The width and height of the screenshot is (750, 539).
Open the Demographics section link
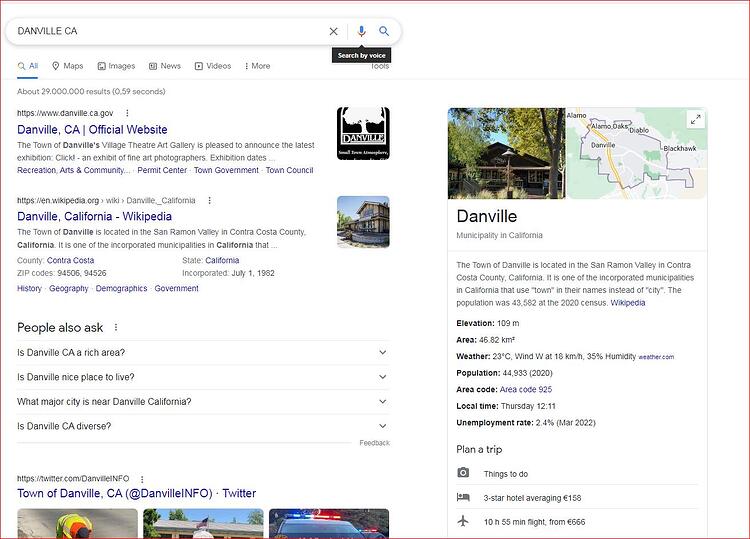coord(121,288)
